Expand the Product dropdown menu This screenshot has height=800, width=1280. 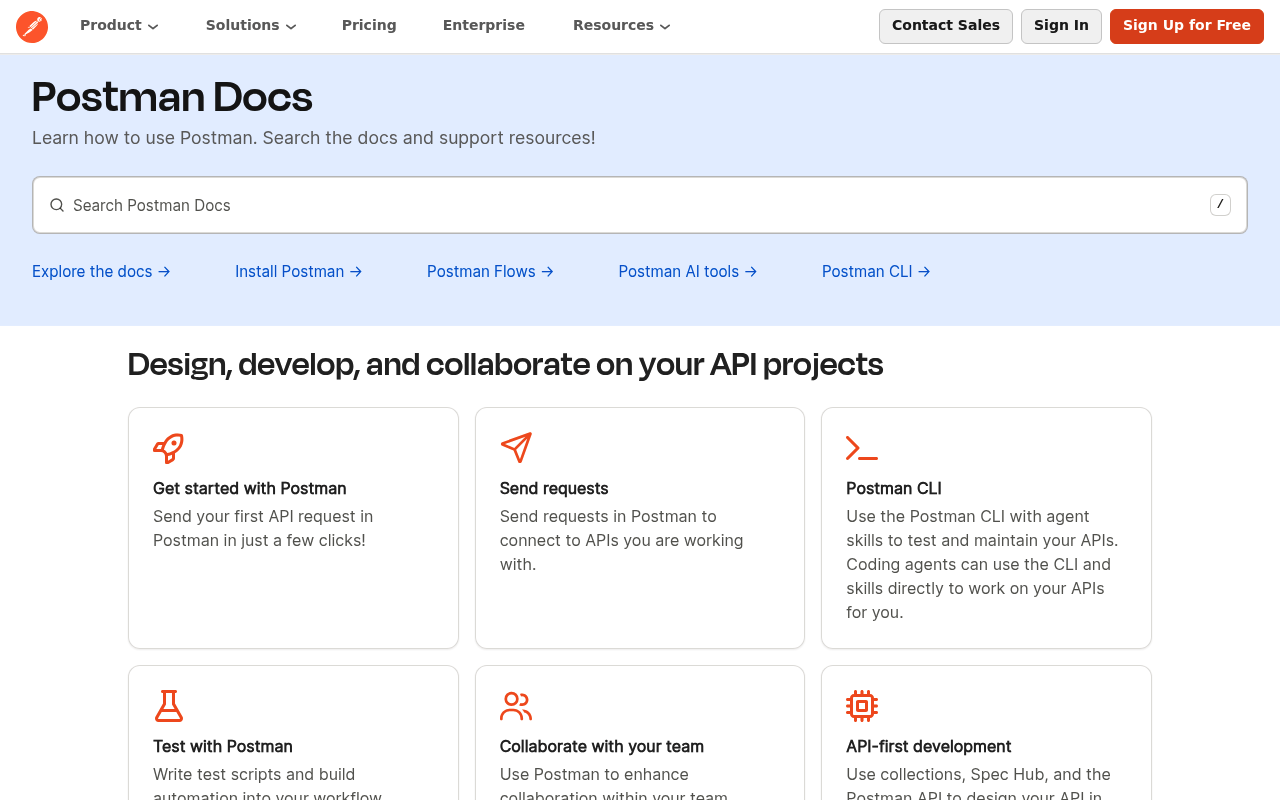click(x=119, y=25)
